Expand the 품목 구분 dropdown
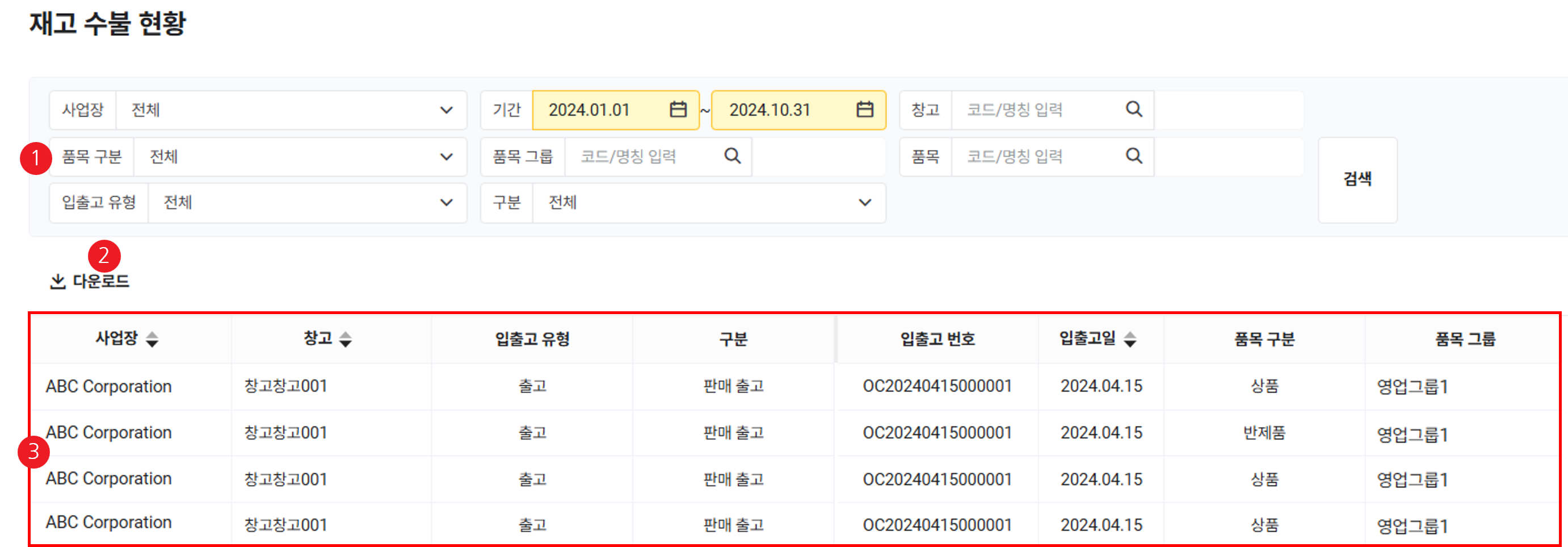Viewport: 1568px width, 547px height. coord(445,157)
